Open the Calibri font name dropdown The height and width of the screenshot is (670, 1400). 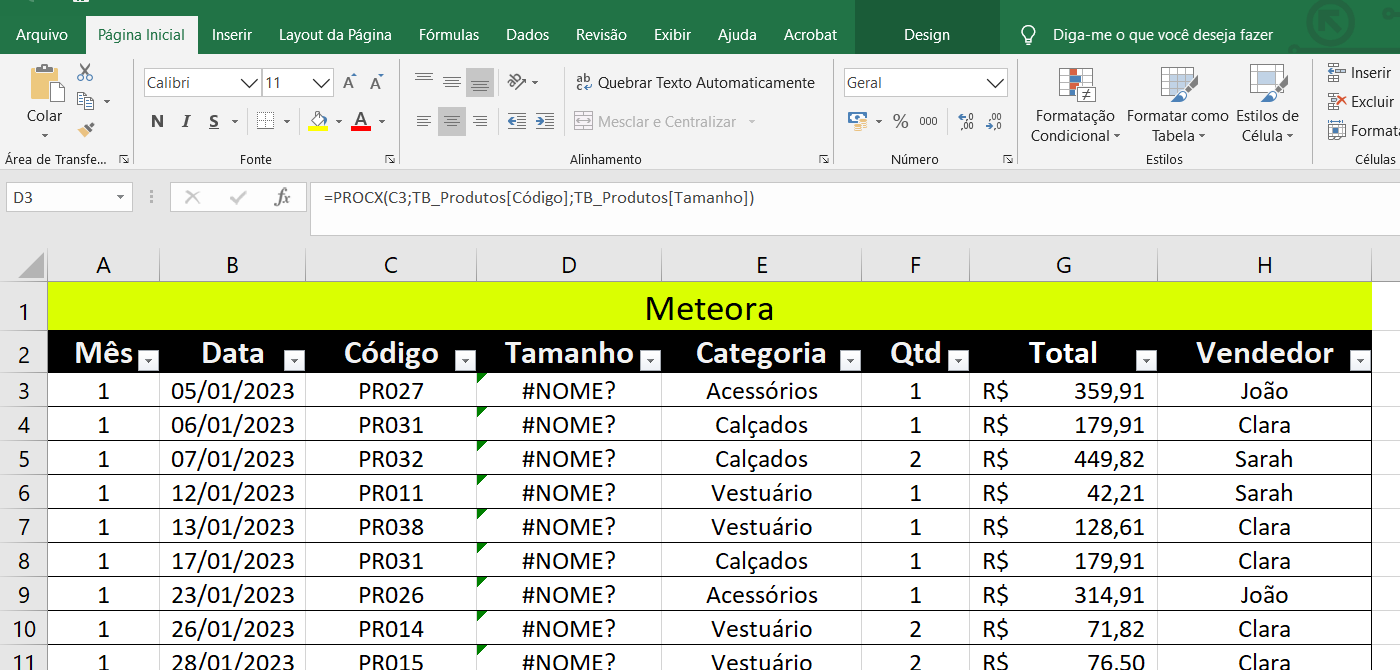(249, 83)
